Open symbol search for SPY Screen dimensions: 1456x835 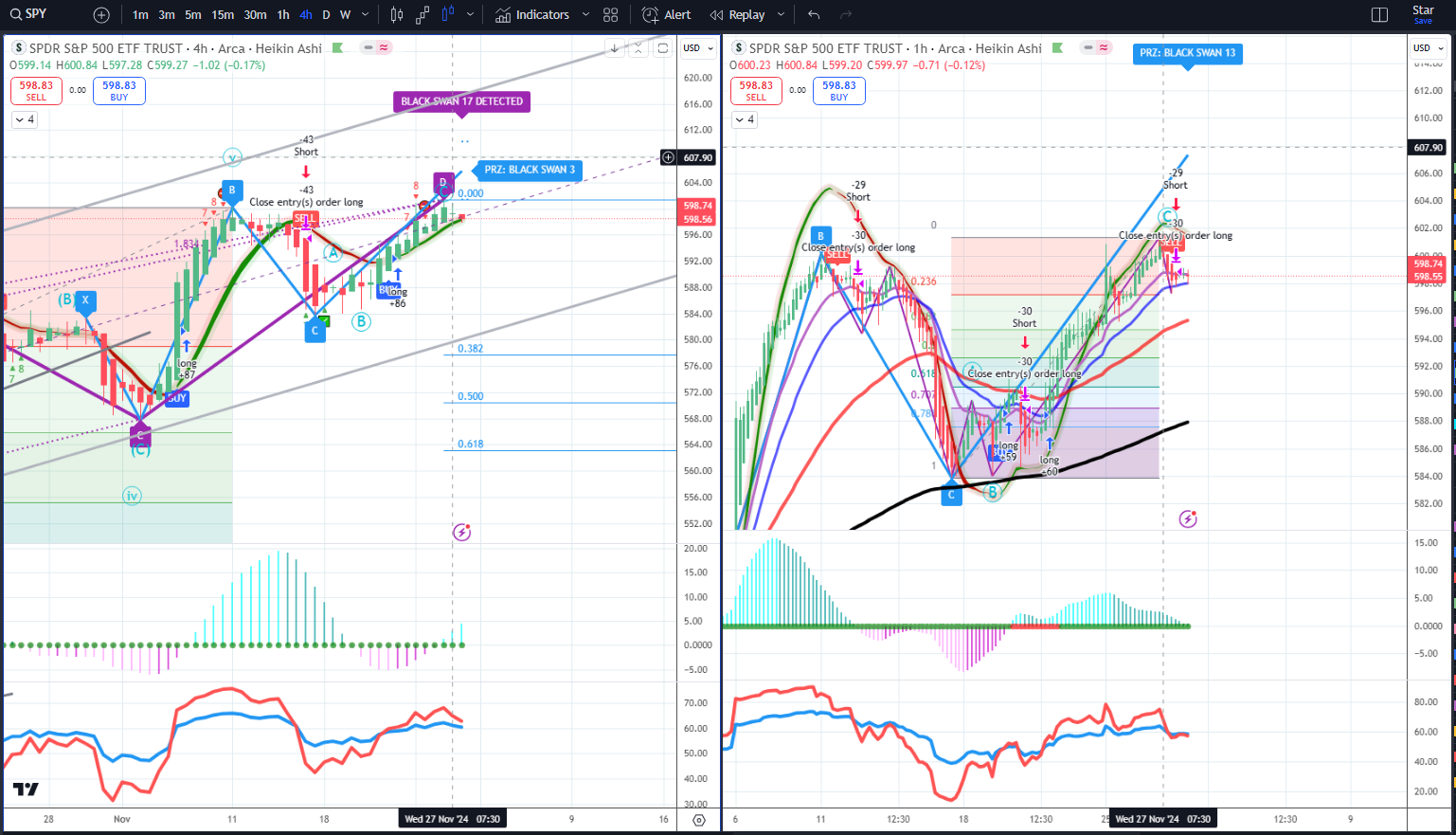[28, 14]
